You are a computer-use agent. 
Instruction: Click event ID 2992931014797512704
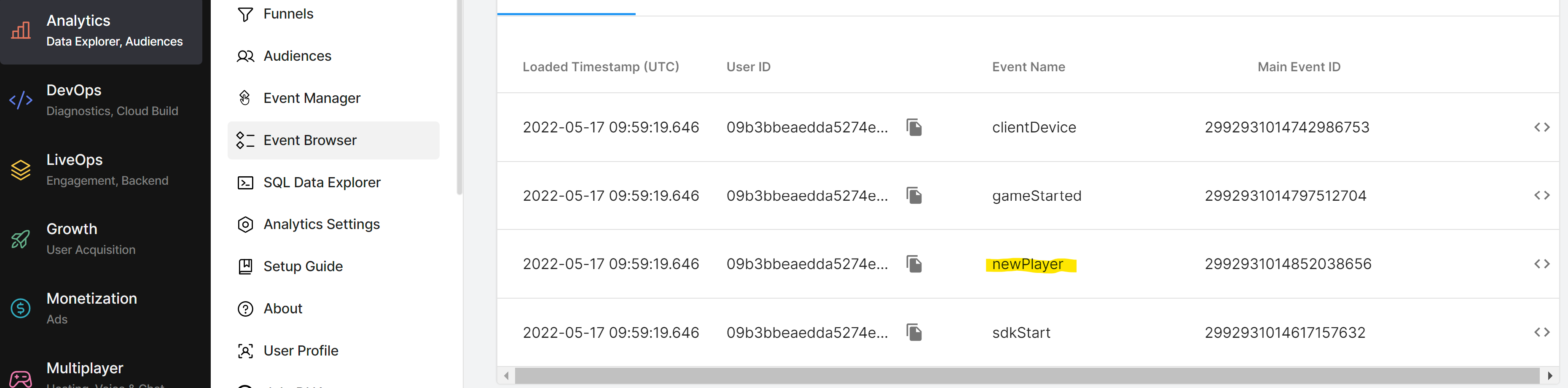(x=1285, y=196)
